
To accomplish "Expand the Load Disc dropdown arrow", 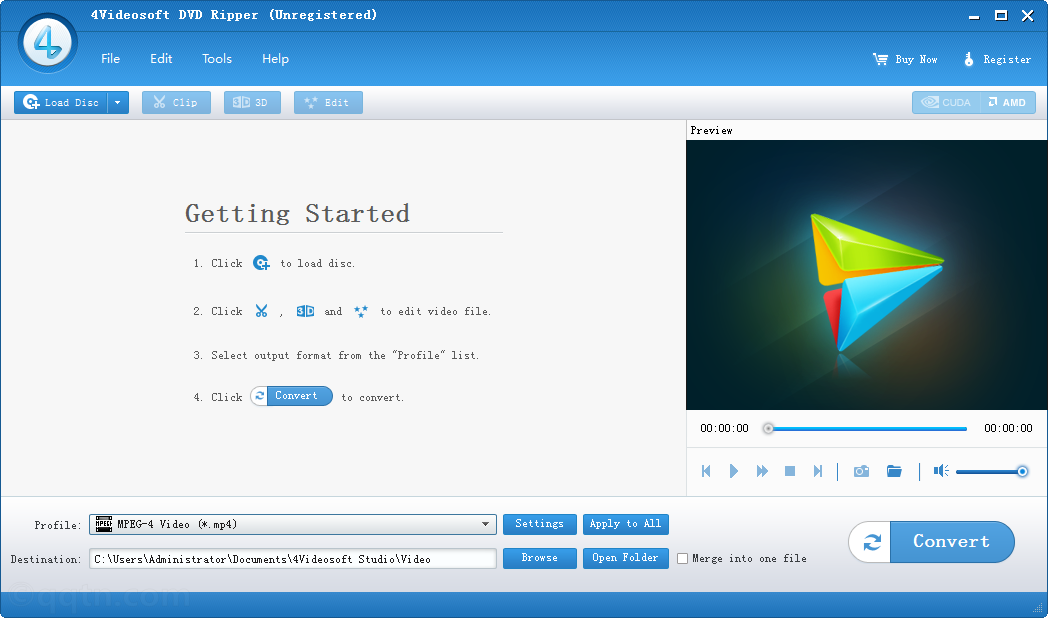I will pyautogui.click(x=117, y=101).
